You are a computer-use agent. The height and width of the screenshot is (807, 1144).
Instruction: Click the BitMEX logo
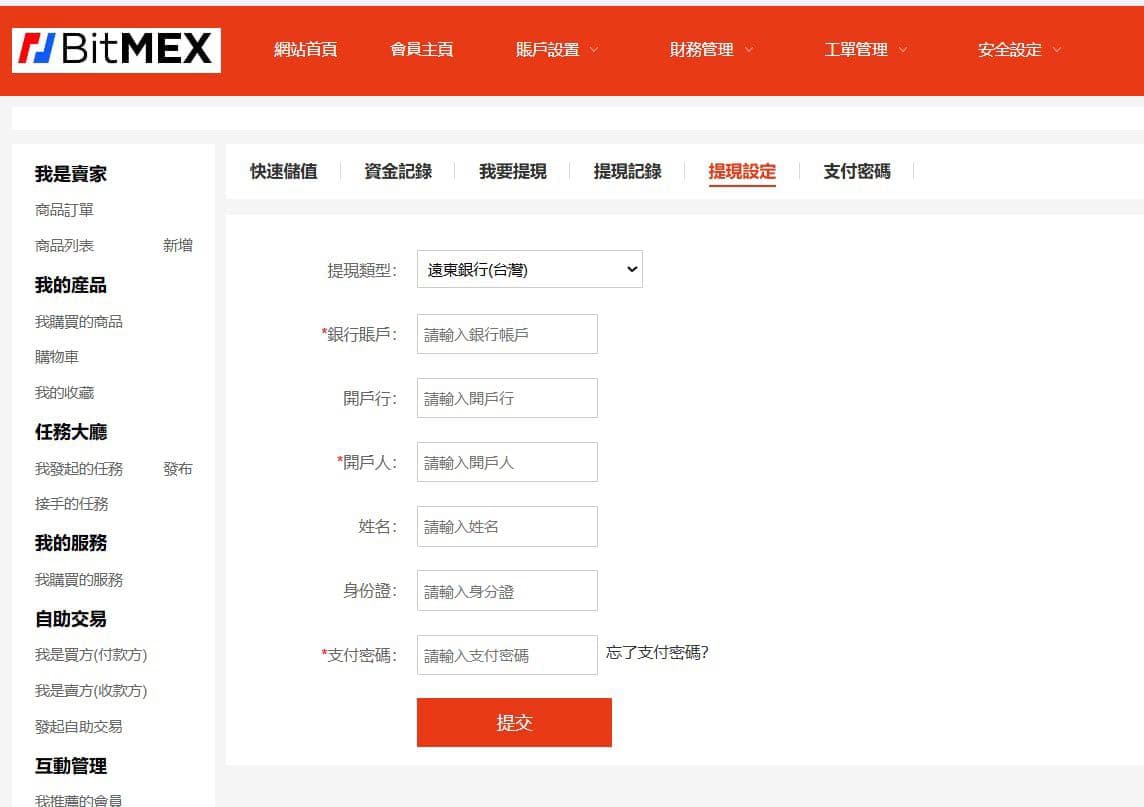point(116,50)
